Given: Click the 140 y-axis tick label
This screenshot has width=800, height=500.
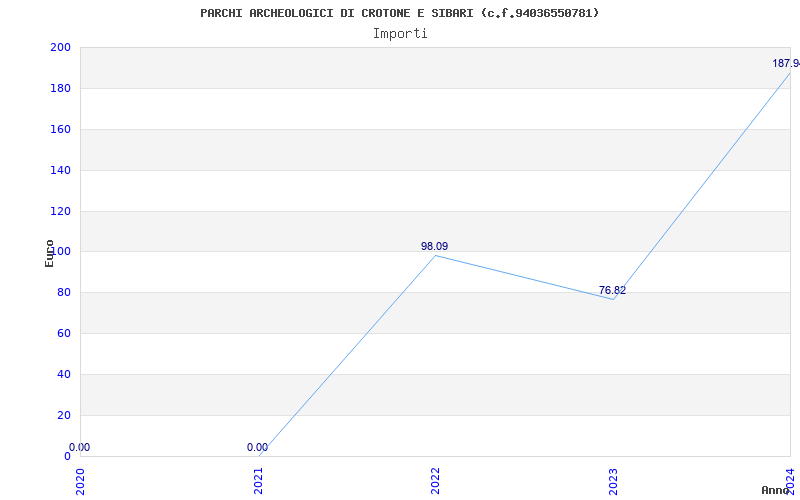Looking at the screenshot, I should click(60, 170).
